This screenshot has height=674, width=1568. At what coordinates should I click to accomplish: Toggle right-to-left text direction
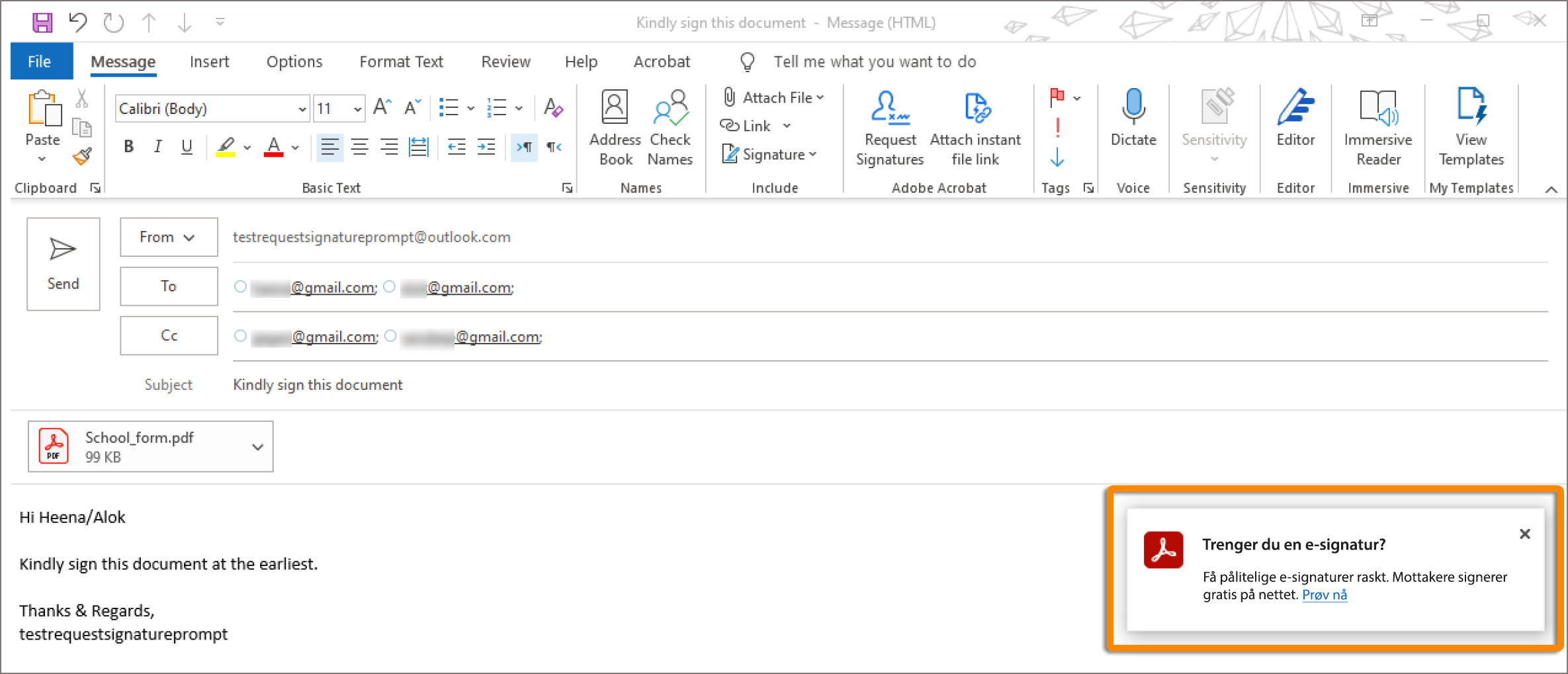point(554,146)
